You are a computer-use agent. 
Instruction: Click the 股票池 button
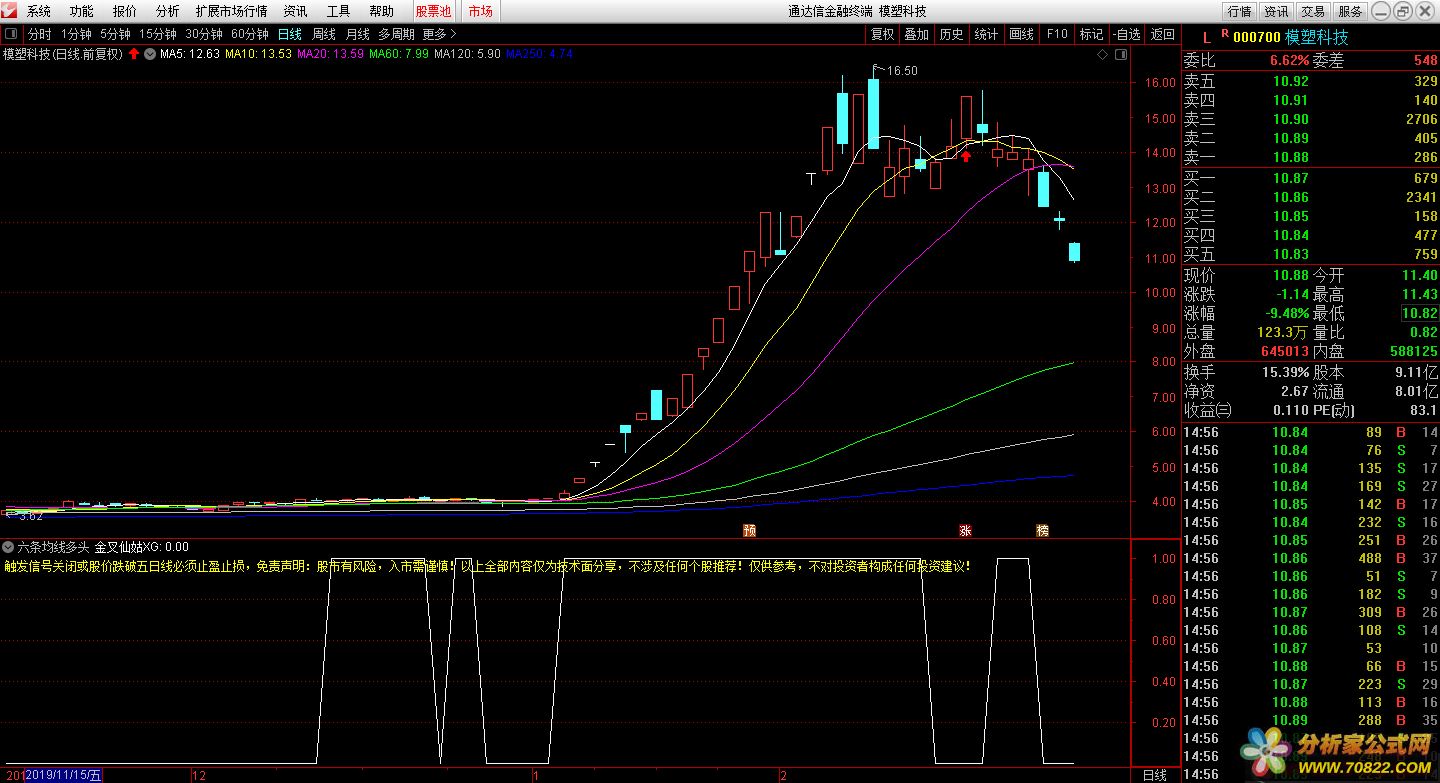pyautogui.click(x=433, y=11)
